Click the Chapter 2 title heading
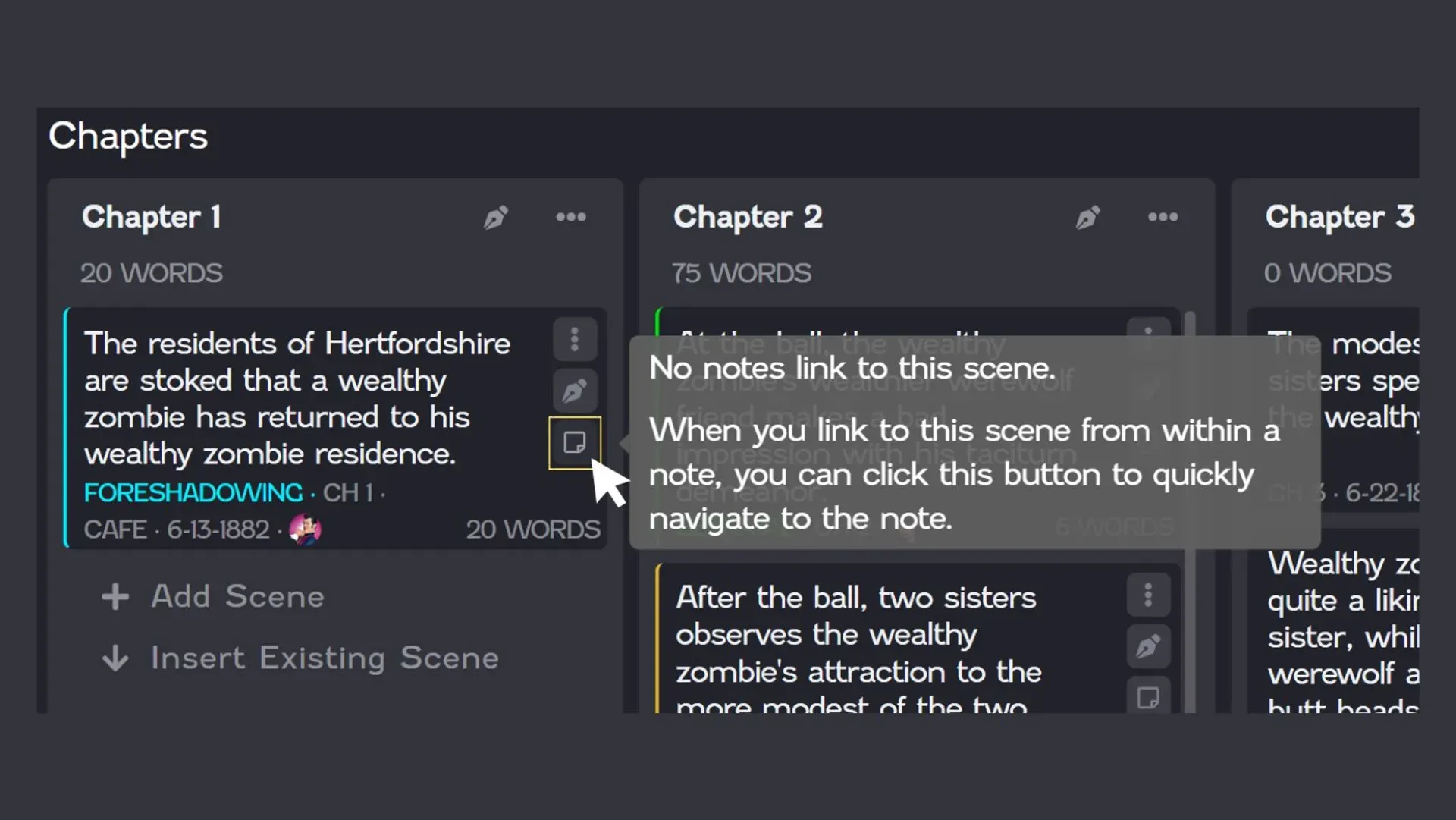Image resolution: width=1456 pixels, height=820 pixels. [748, 217]
